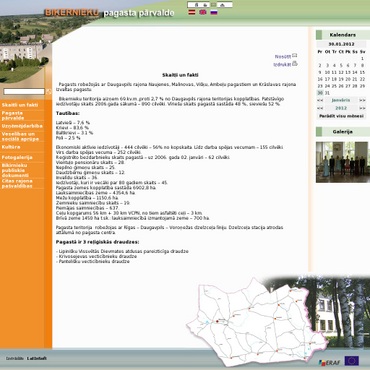Select day 30 in the calendar
The height and width of the screenshot is (370, 370).
coord(320,93)
